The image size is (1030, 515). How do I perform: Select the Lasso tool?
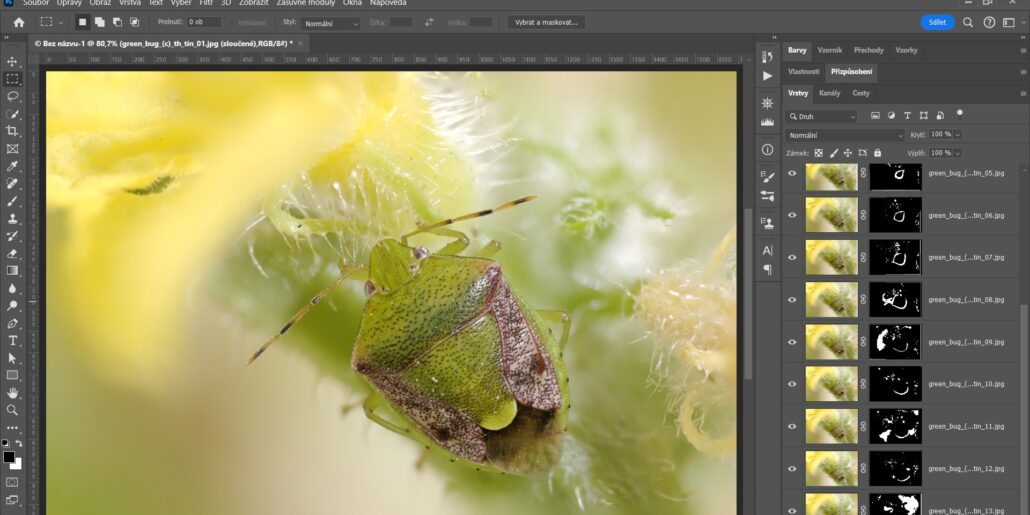12,97
